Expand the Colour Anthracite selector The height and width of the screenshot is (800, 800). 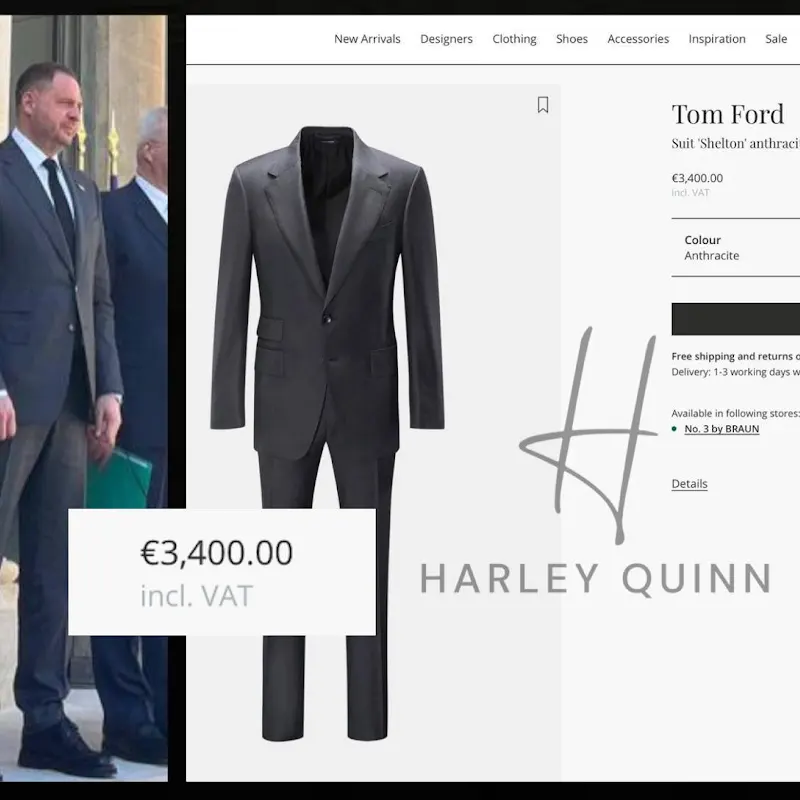point(735,247)
